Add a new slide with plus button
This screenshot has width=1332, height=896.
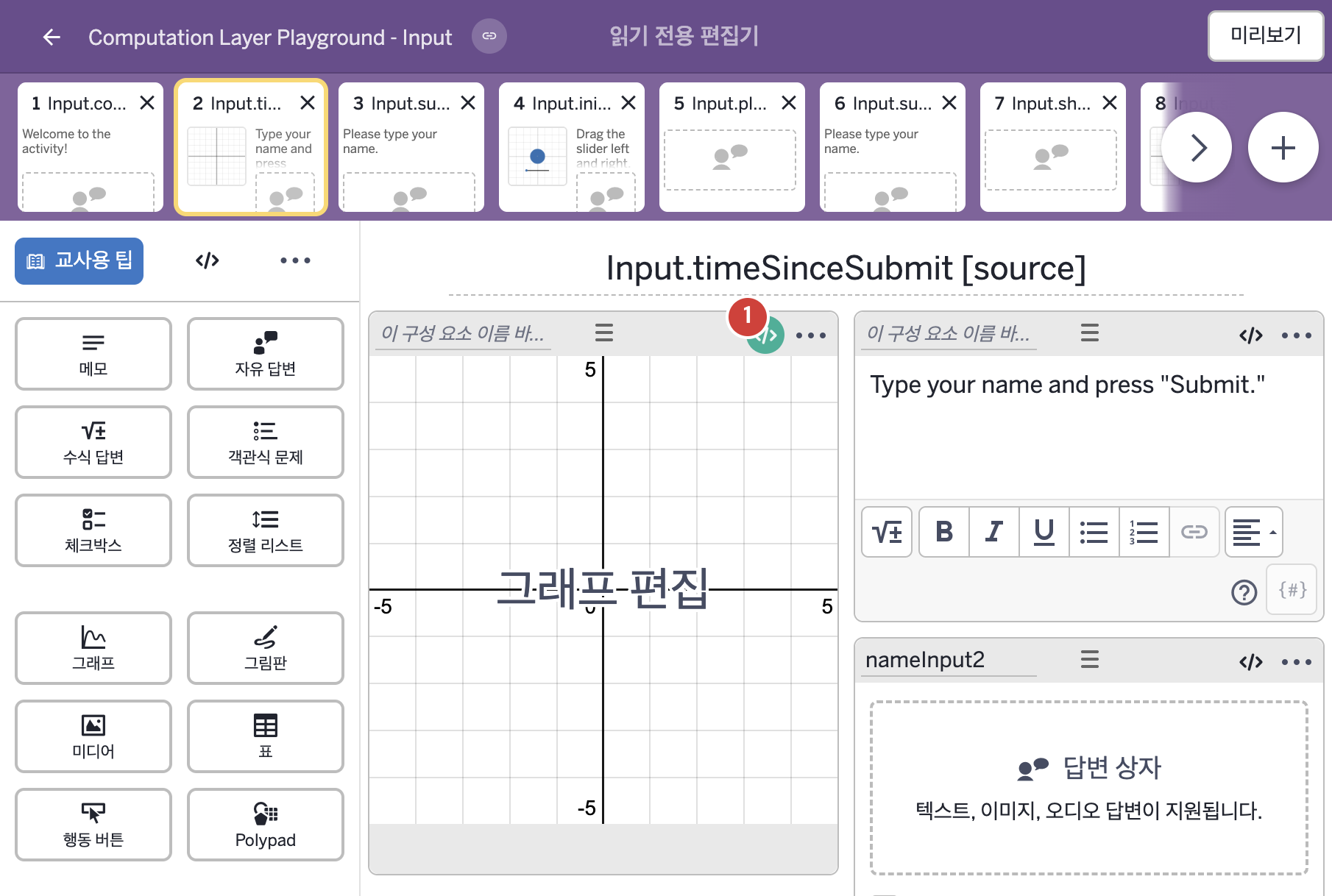click(1283, 147)
